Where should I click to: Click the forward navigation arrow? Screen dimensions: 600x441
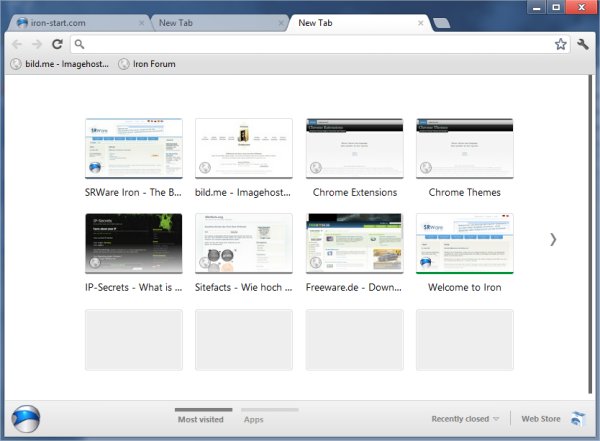click(x=37, y=44)
